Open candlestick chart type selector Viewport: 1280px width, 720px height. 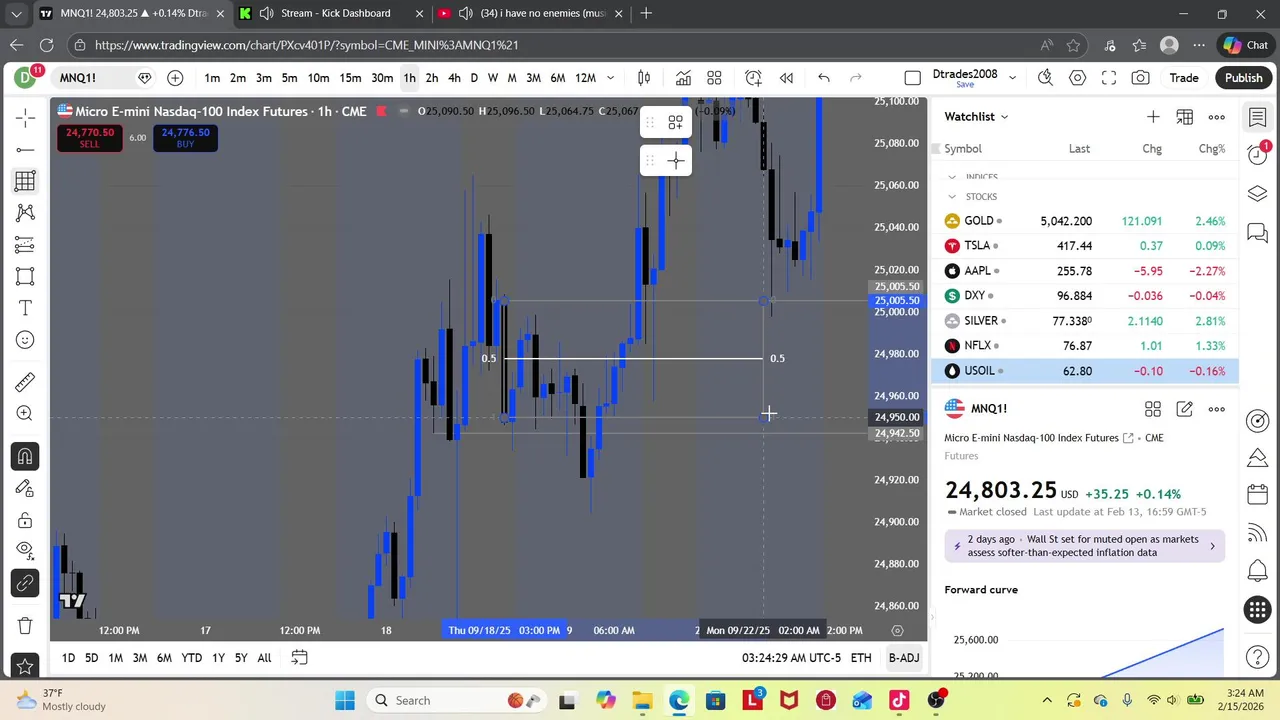click(x=644, y=78)
